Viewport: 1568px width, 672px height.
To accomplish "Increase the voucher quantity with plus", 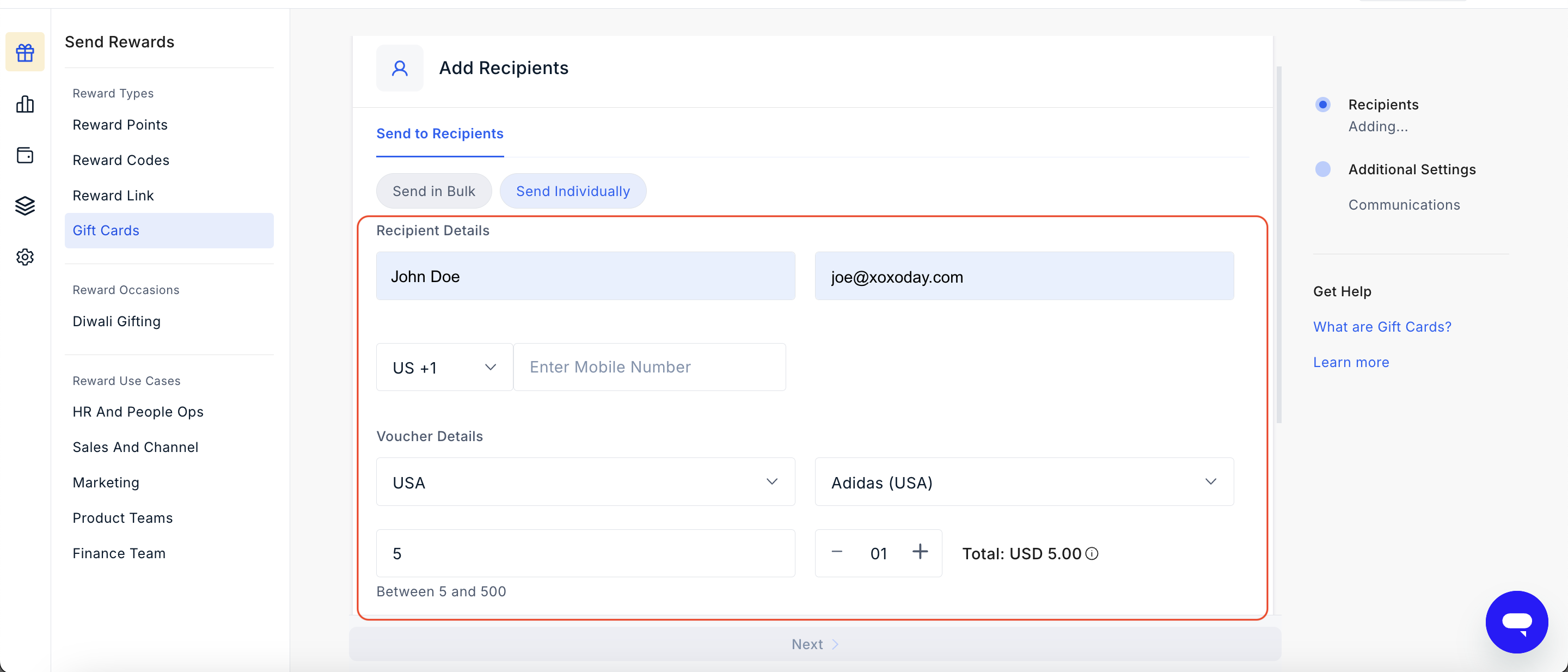I will point(920,552).
